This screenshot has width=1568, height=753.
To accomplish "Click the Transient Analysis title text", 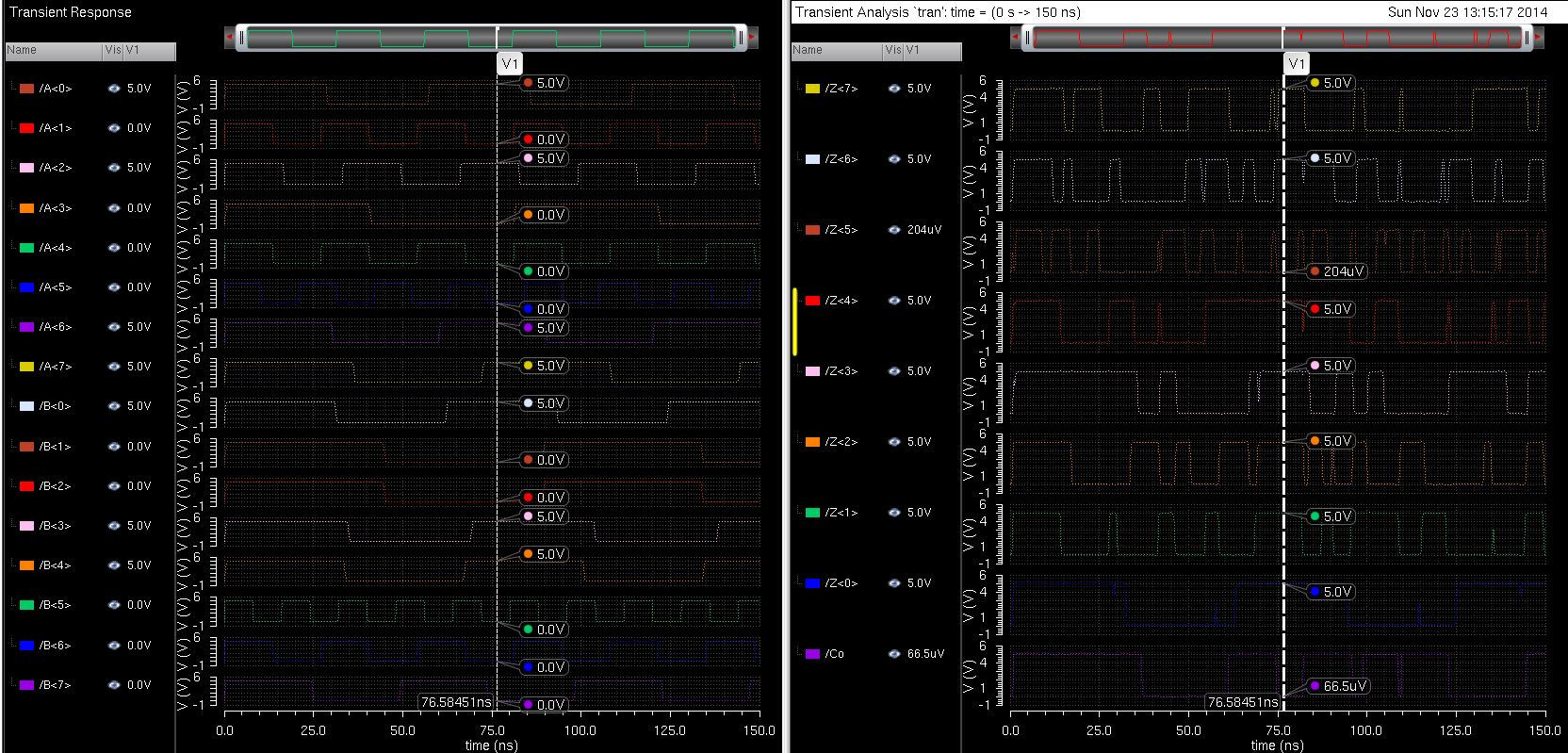I will 938,12.
